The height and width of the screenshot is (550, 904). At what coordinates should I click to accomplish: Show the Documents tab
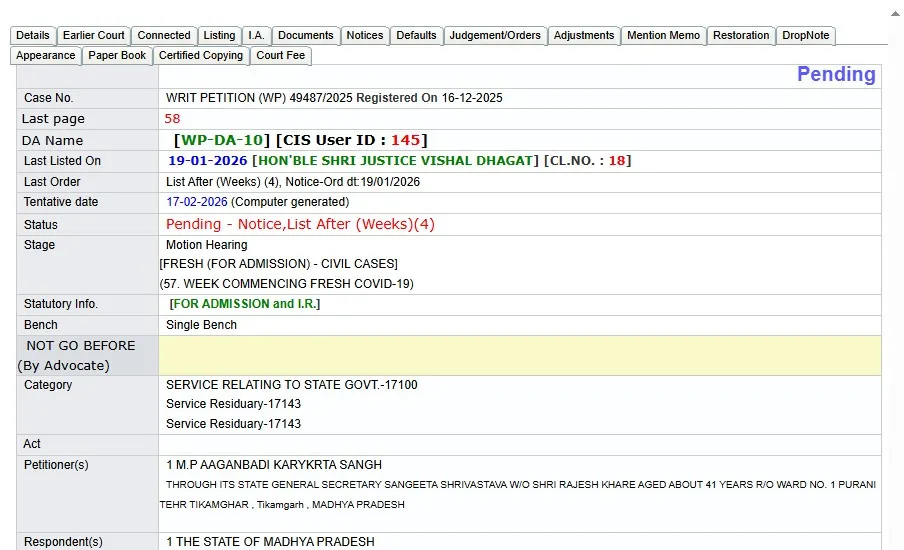coord(306,35)
